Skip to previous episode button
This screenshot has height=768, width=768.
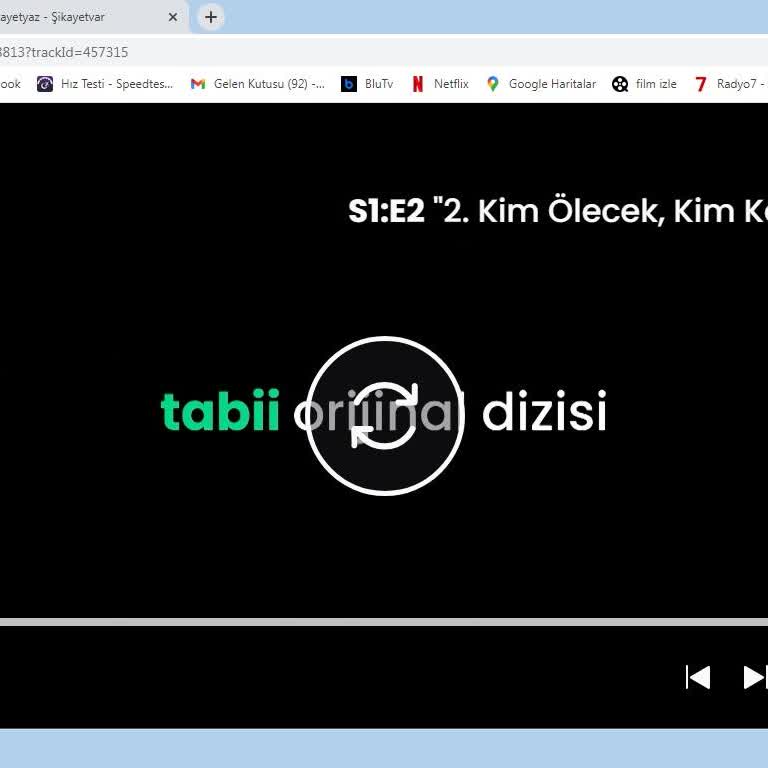698,677
